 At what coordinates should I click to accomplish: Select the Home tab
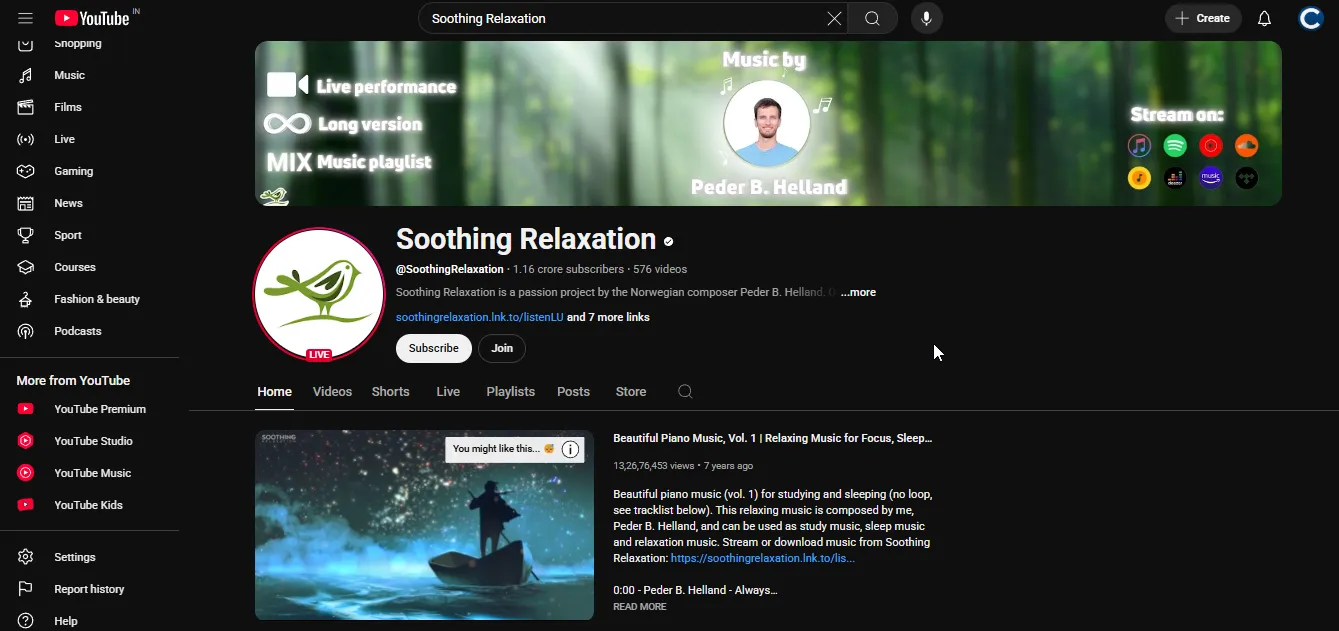[275, 392]
